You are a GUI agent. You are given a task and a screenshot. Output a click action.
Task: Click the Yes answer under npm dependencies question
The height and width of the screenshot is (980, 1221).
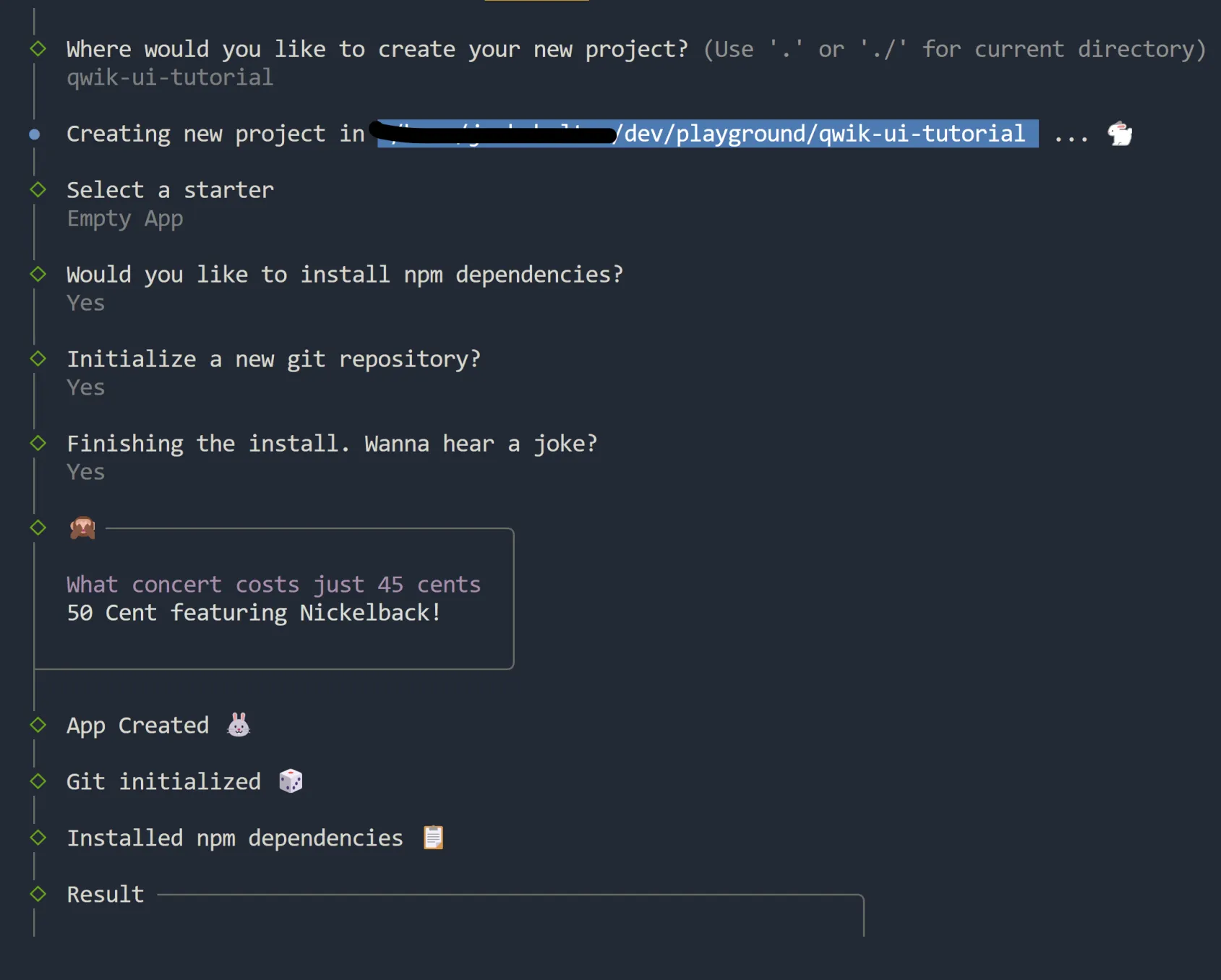coord(86,303)
